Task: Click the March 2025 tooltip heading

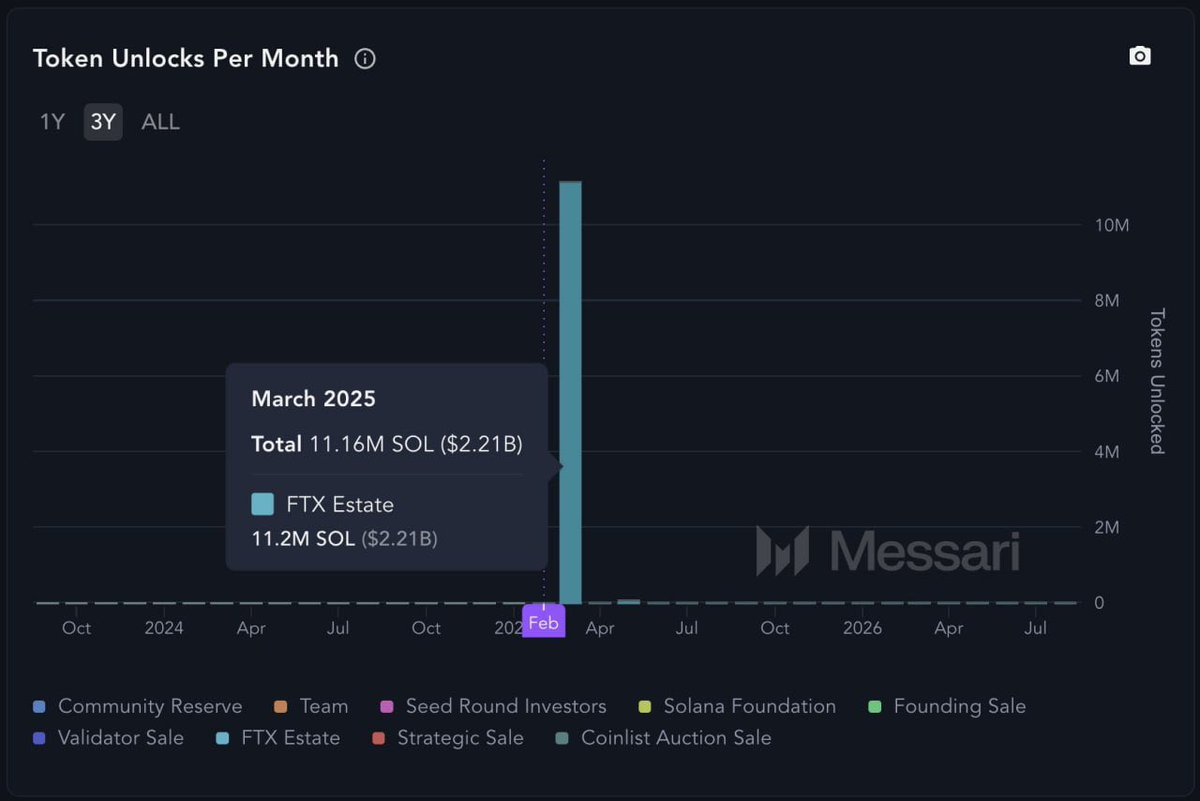Action: [313, 399]
